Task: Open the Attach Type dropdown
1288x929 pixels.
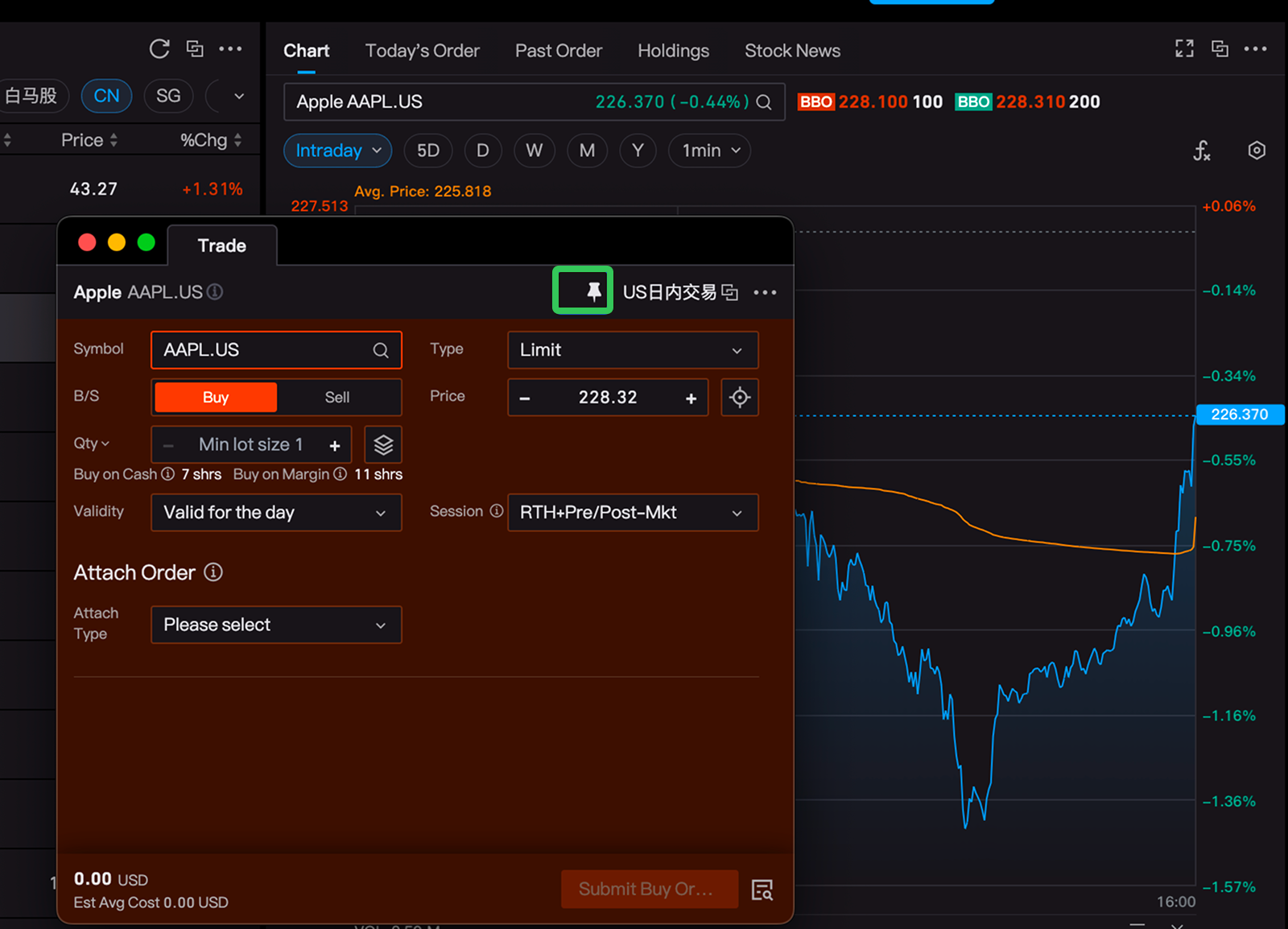Action: (275, 625)
